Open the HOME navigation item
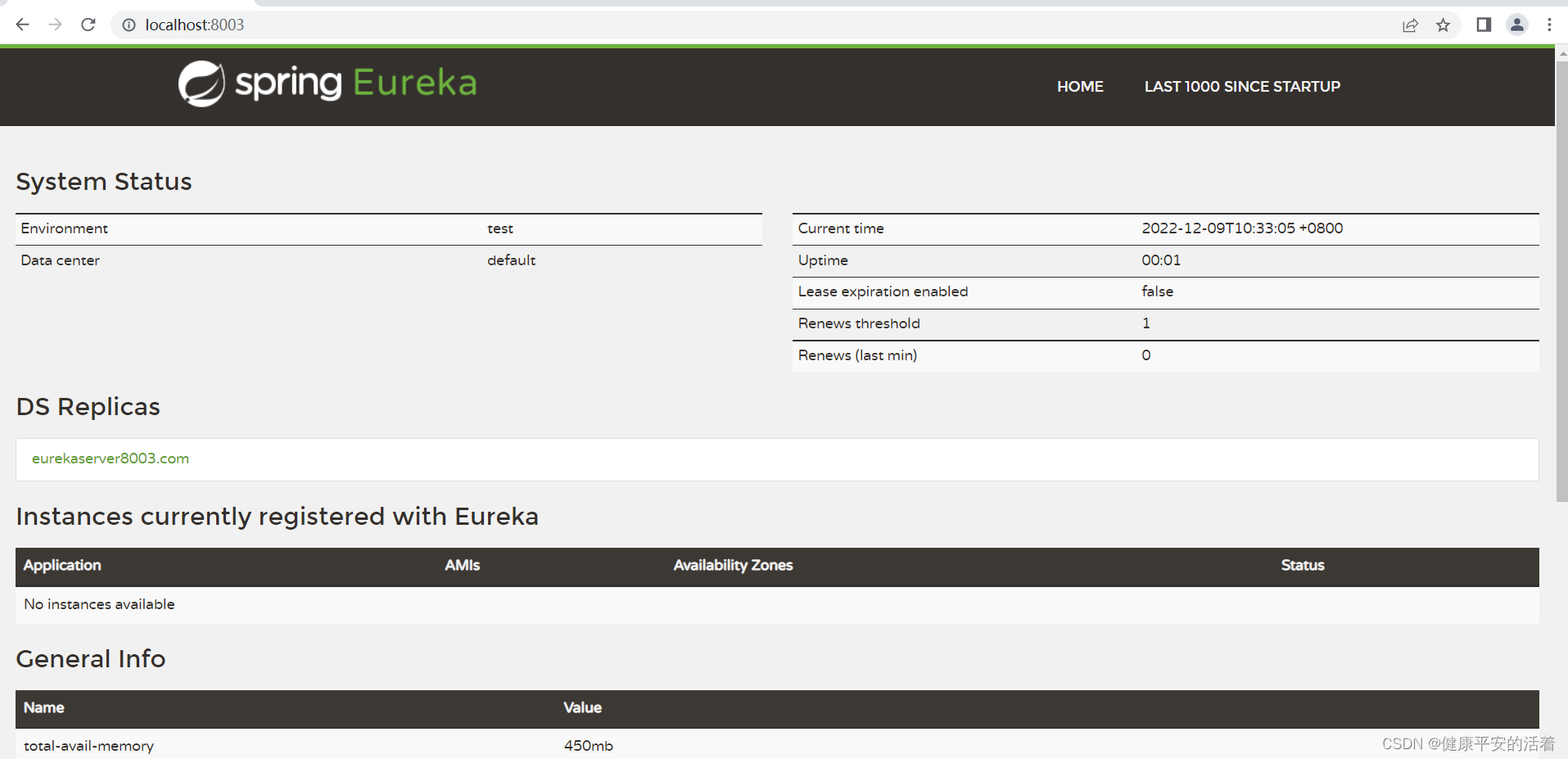 click(x=1079, y=86)
